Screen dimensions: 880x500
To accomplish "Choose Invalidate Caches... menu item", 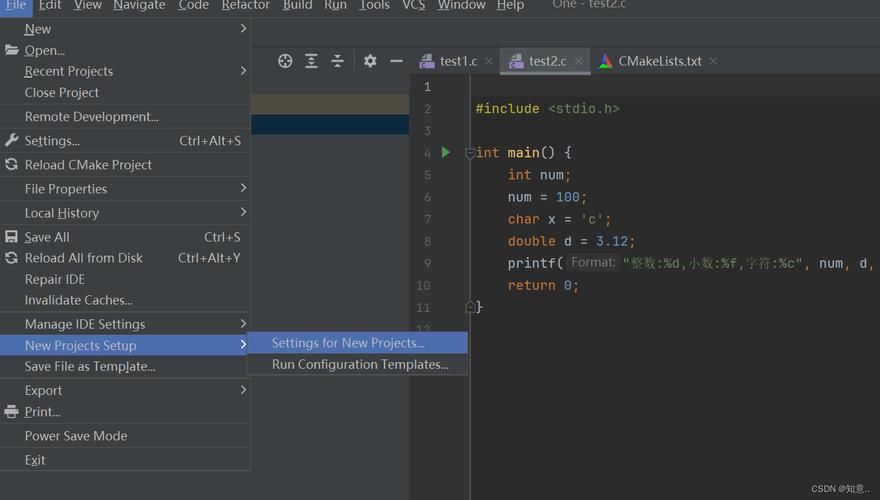I will [x=125, y=300].
